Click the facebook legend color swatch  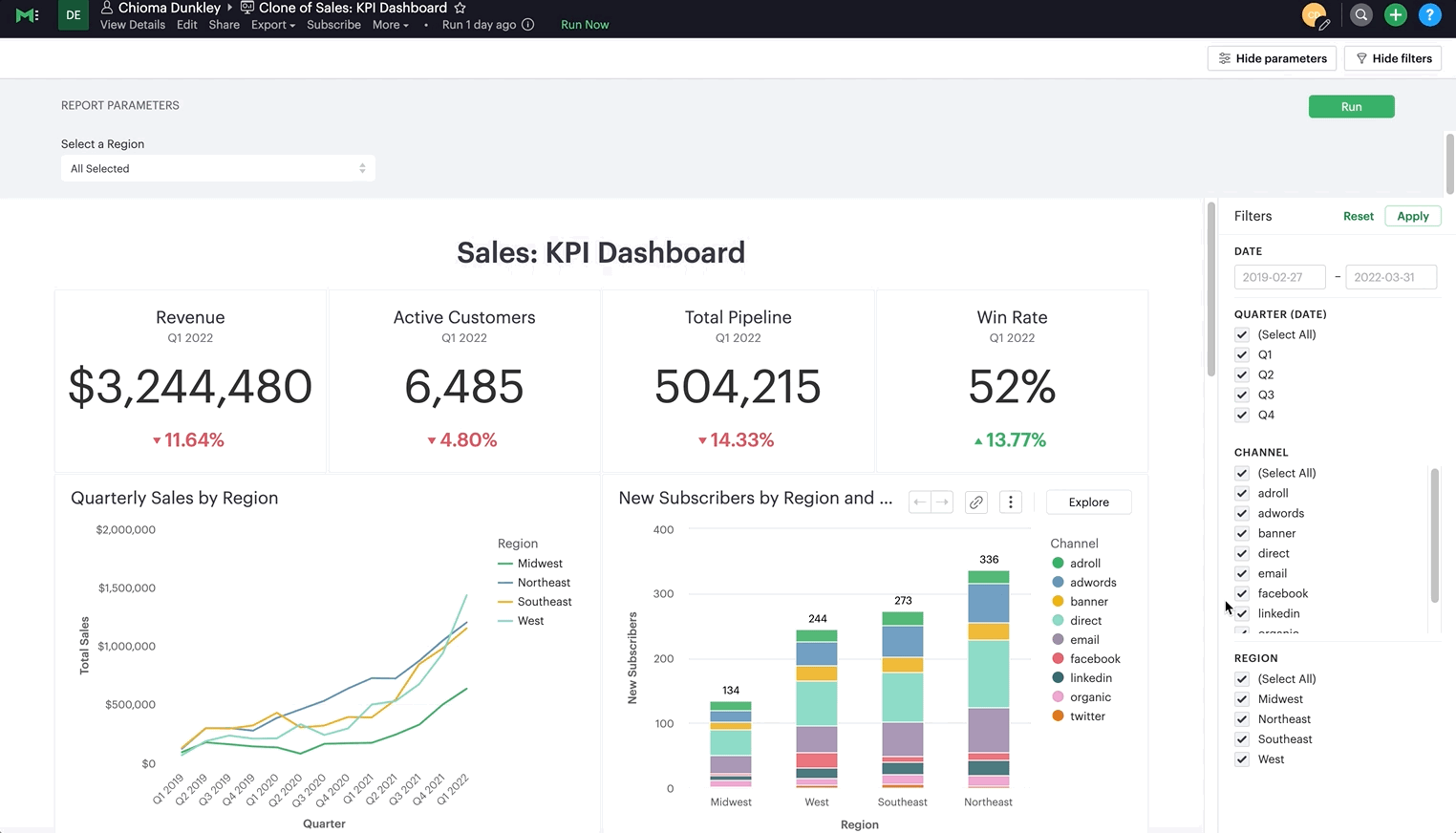1058,659
